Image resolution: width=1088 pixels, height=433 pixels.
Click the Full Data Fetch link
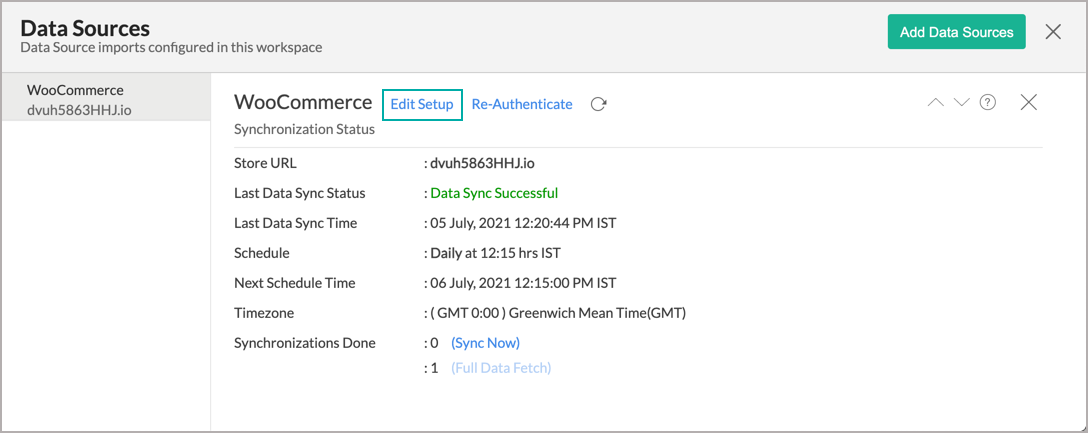pyautogui.click(x=501, y=368)
